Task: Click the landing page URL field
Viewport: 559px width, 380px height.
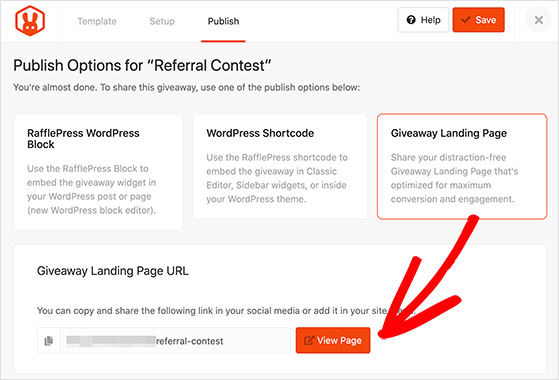Action: [x=175, y=341]
